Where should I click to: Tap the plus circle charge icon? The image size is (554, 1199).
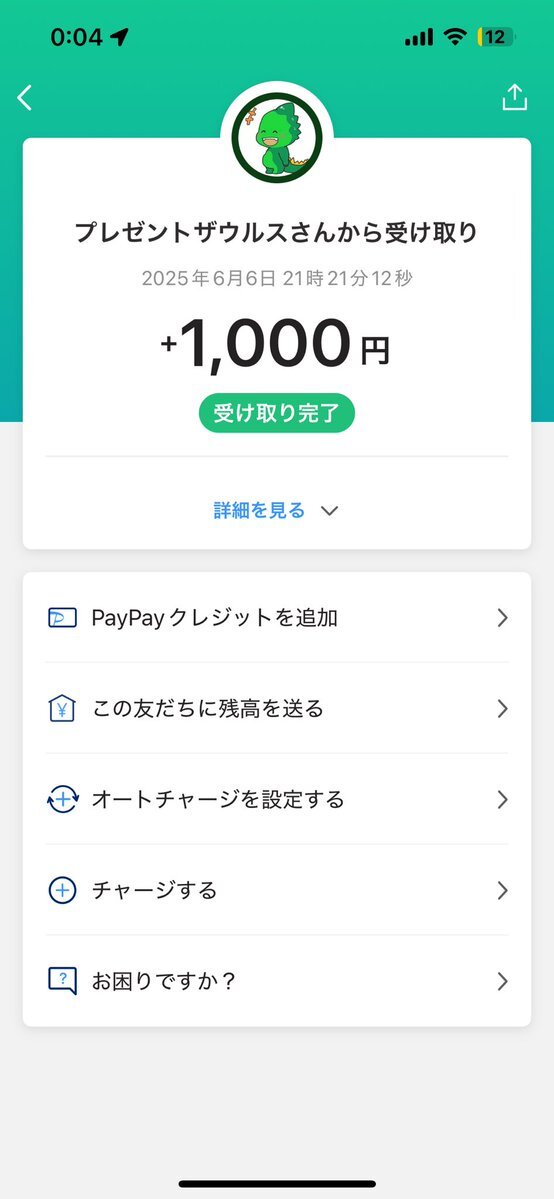point(62,890)
